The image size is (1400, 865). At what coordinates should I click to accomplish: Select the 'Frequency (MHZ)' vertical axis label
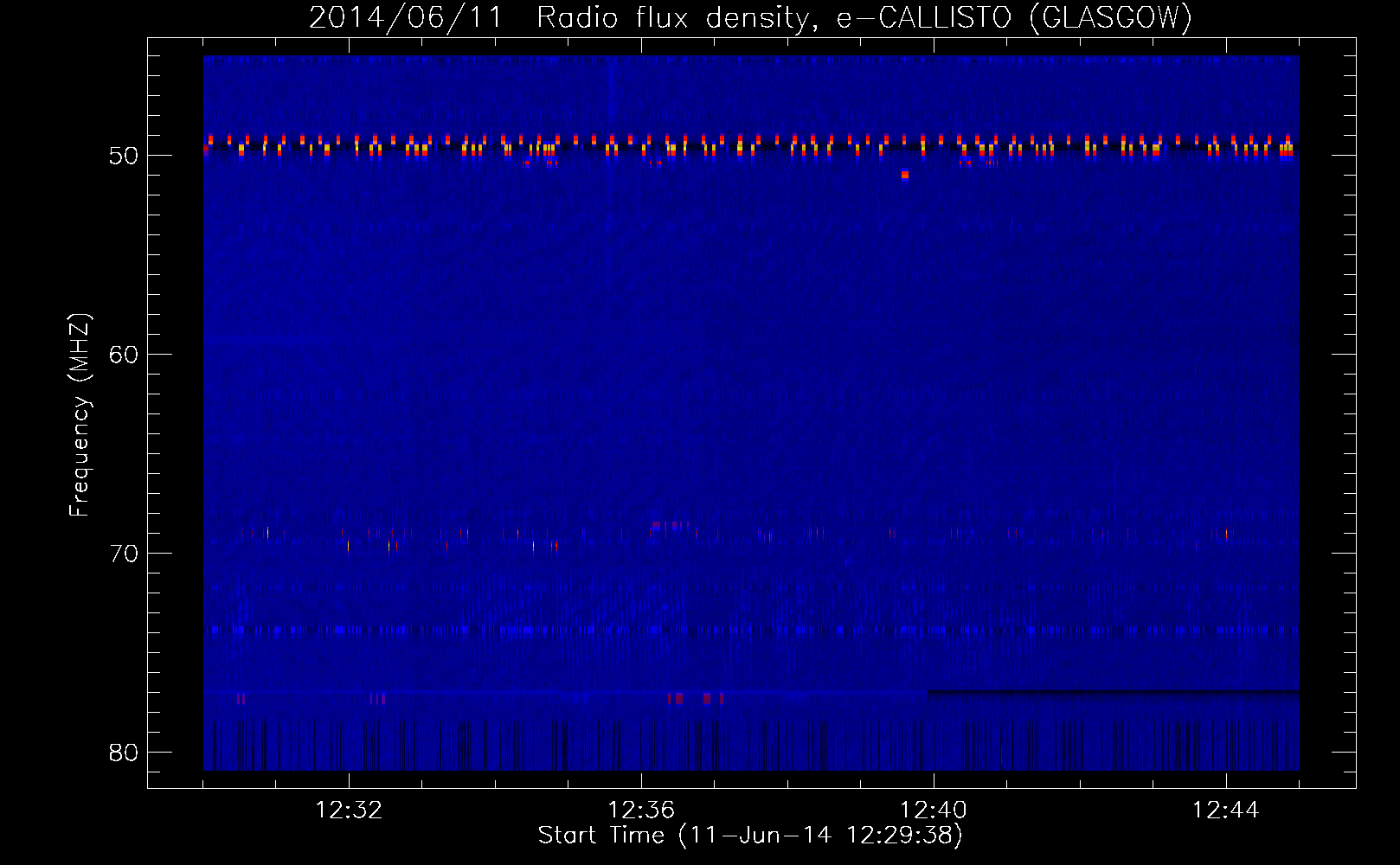pos(80,415)
